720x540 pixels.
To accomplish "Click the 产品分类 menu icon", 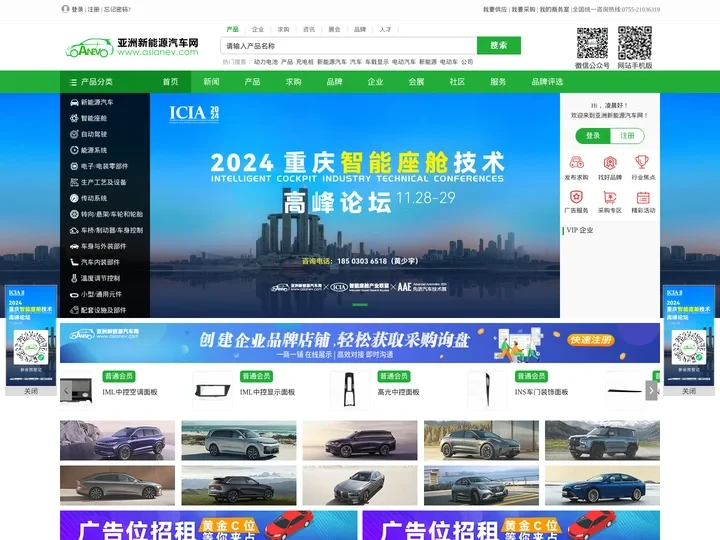I will click(x=73, y=82).
